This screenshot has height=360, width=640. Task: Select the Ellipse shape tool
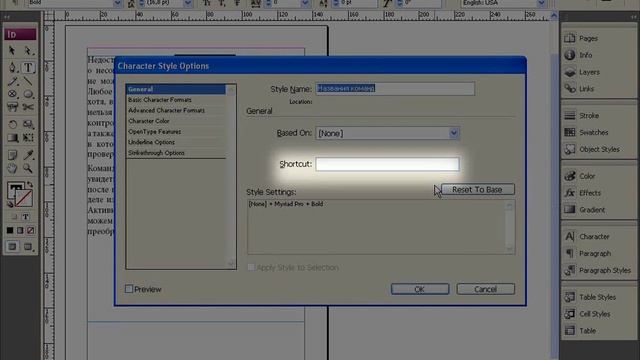(x=28, y=94)
